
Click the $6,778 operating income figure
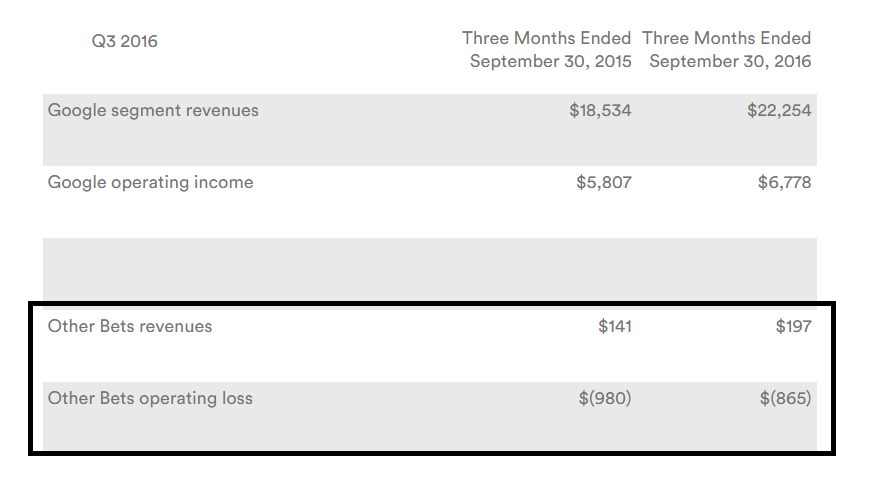click(x=784, y=183)
